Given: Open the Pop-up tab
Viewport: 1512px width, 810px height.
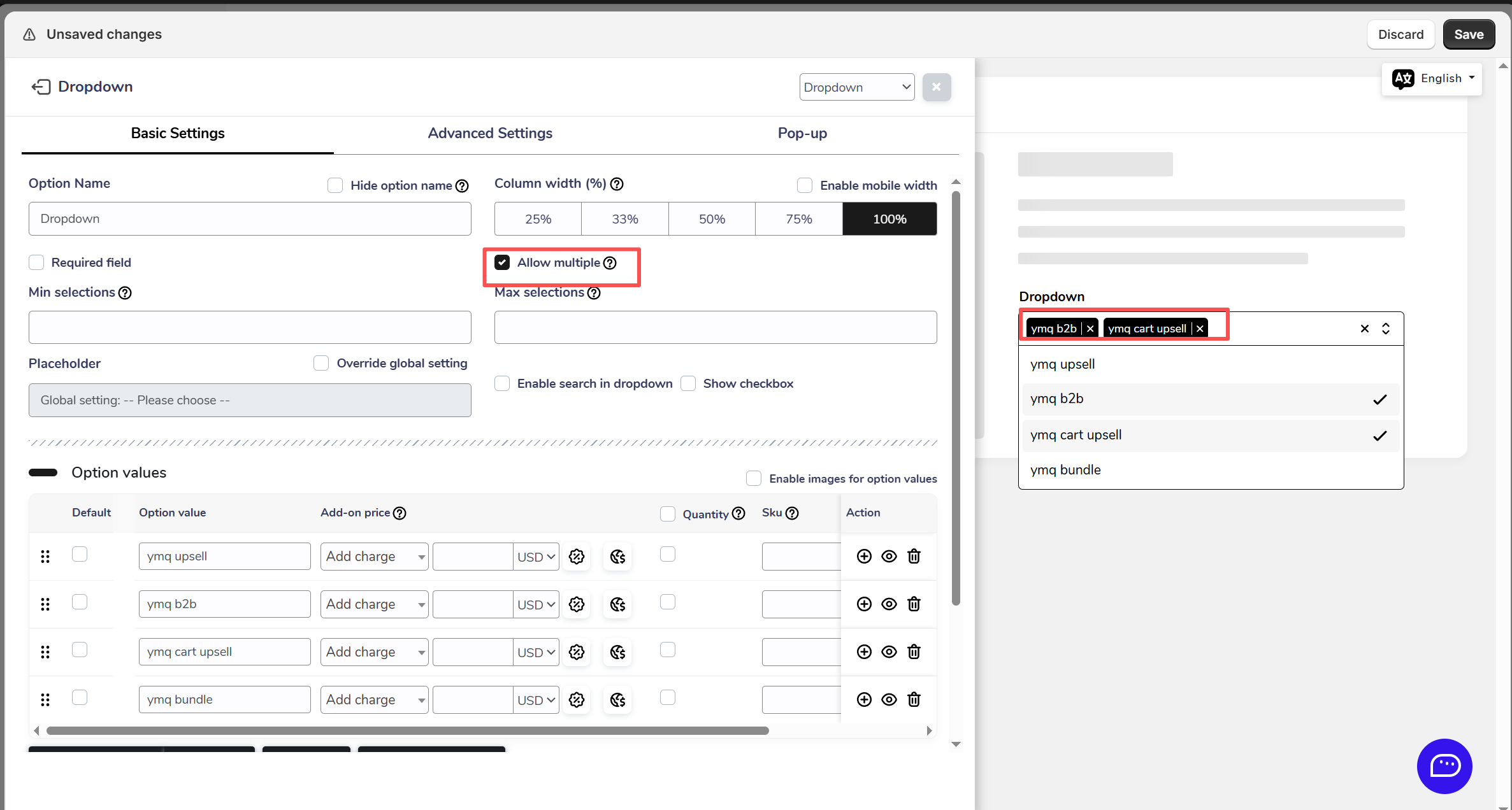Looking at the screenshot, I should [802, 133].
